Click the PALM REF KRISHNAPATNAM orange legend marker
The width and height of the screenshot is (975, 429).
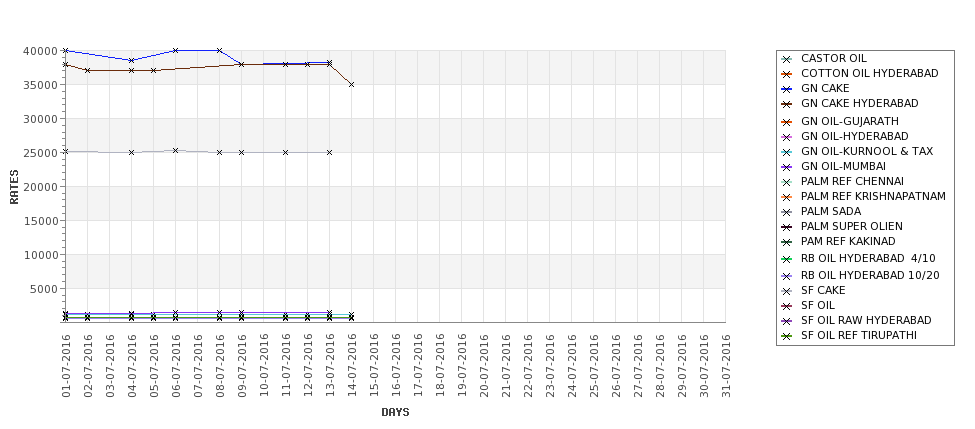pos(787,196)
